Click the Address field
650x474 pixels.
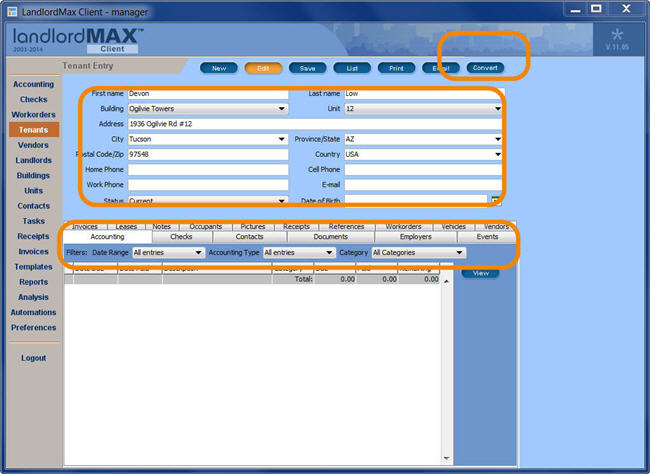315,124
